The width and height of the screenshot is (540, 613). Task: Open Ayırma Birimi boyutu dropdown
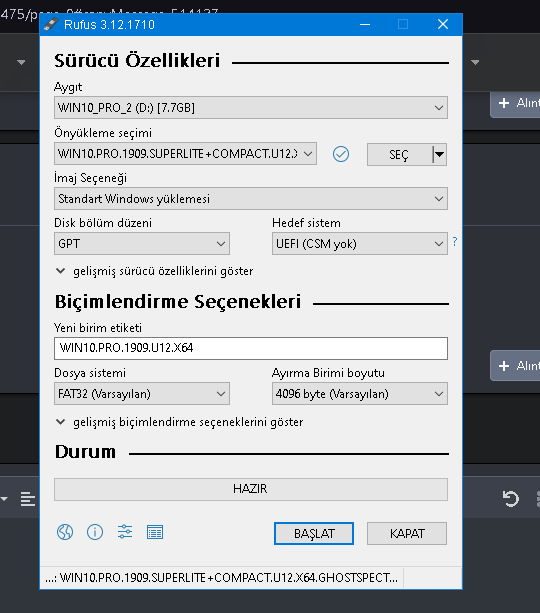(x=360, y=394)
